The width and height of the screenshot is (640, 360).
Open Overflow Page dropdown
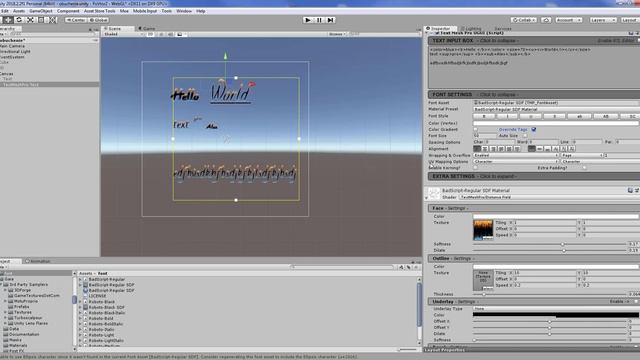coord(582,156)
